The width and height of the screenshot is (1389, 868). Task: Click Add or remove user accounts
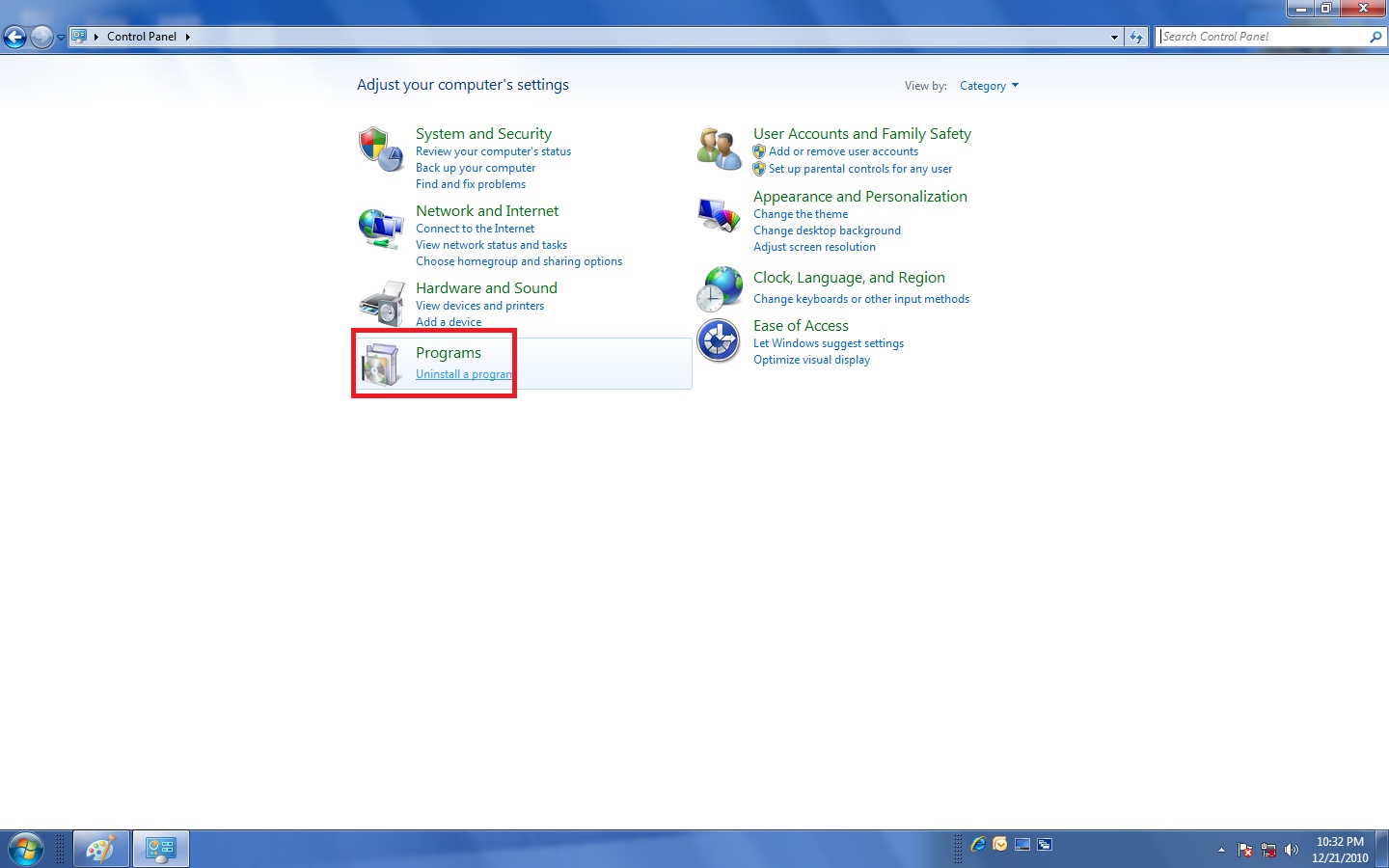coord(843,151)
